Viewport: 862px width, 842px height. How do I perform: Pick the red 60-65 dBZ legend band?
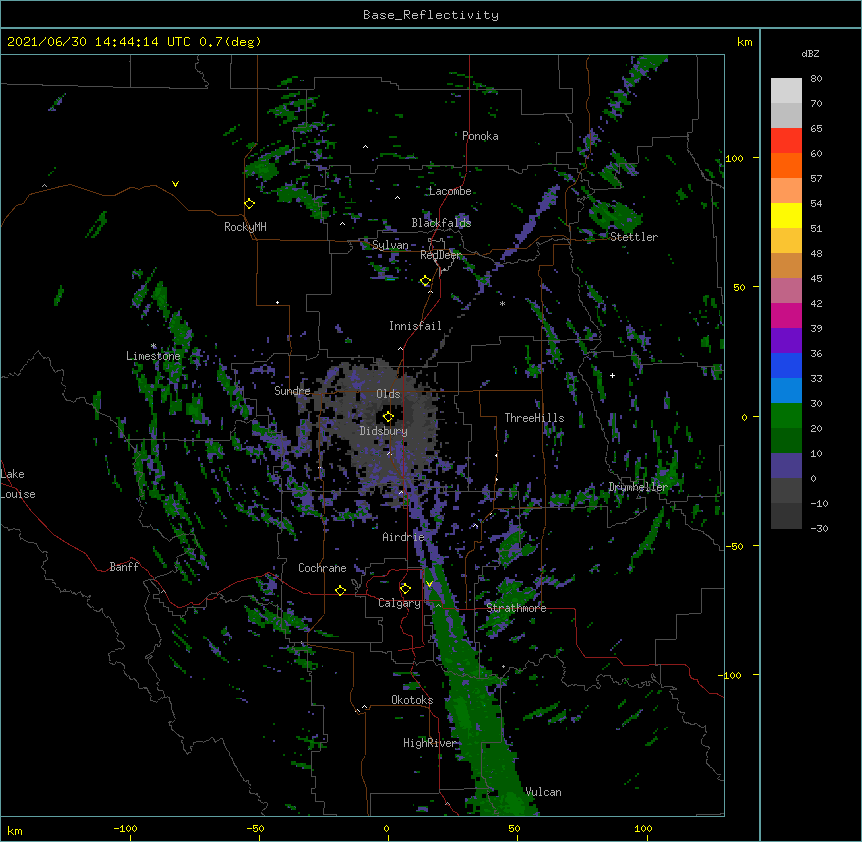click(x=786, y=141)
